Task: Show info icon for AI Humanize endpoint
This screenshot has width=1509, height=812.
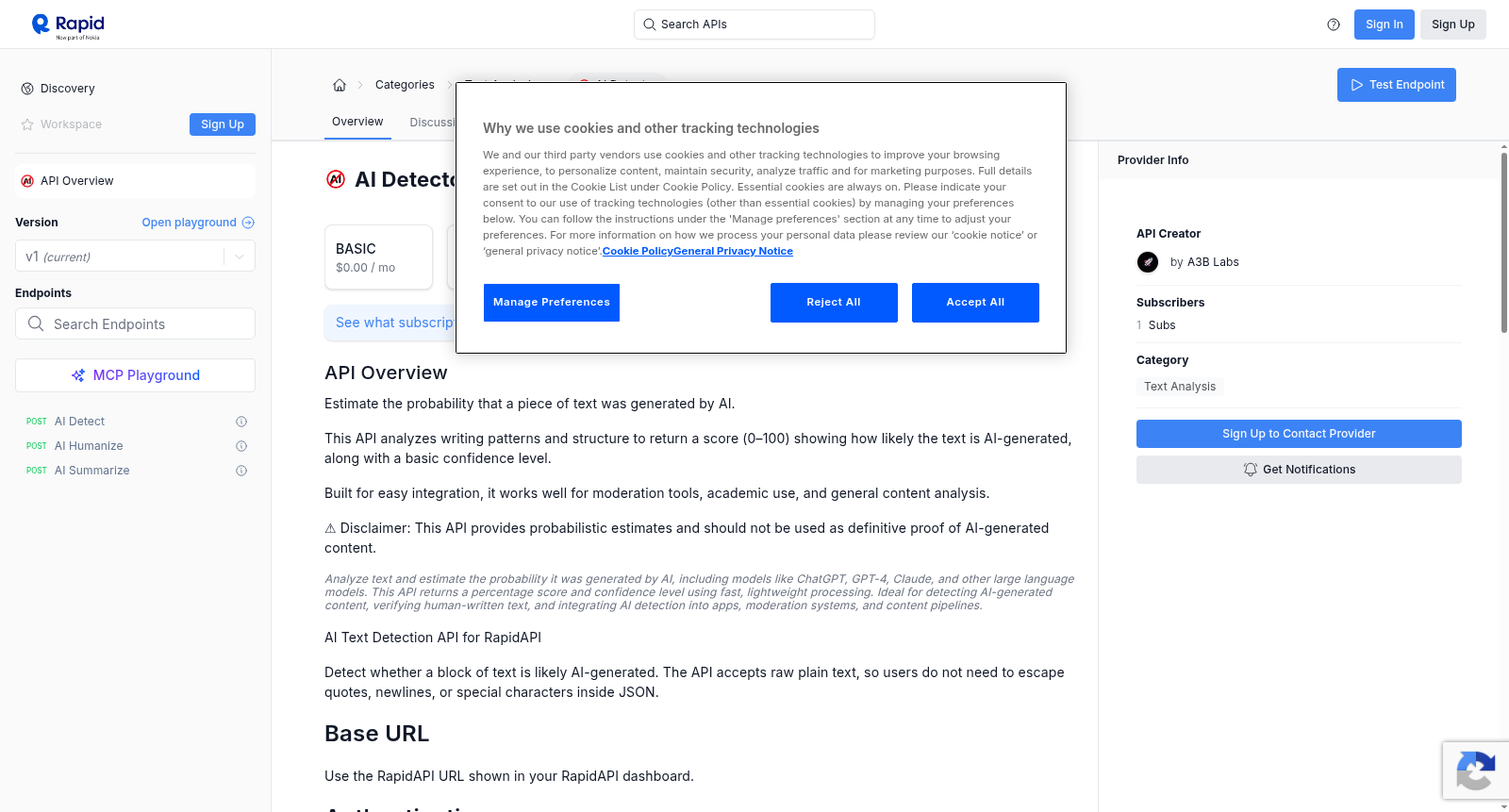Action: (241, 446)
